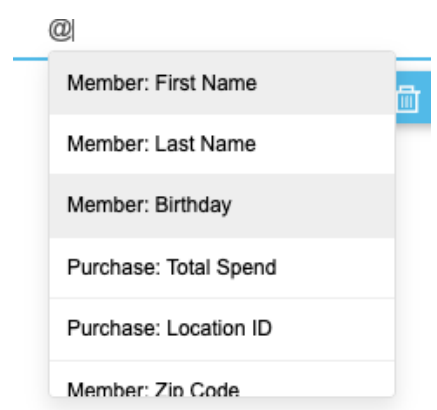Click the trash can delete icon
Image resolution: width=437 pixels, height=410 pixels.
click(408, 99)
